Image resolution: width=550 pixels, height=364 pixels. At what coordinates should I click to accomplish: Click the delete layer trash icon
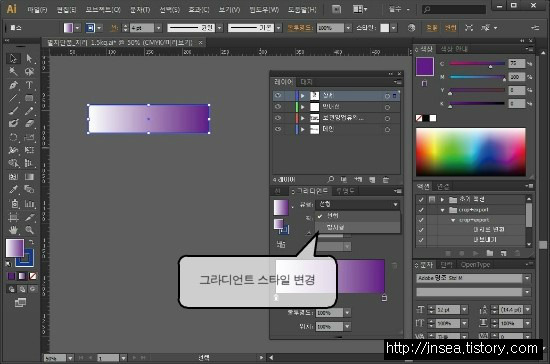click(386, 180)
